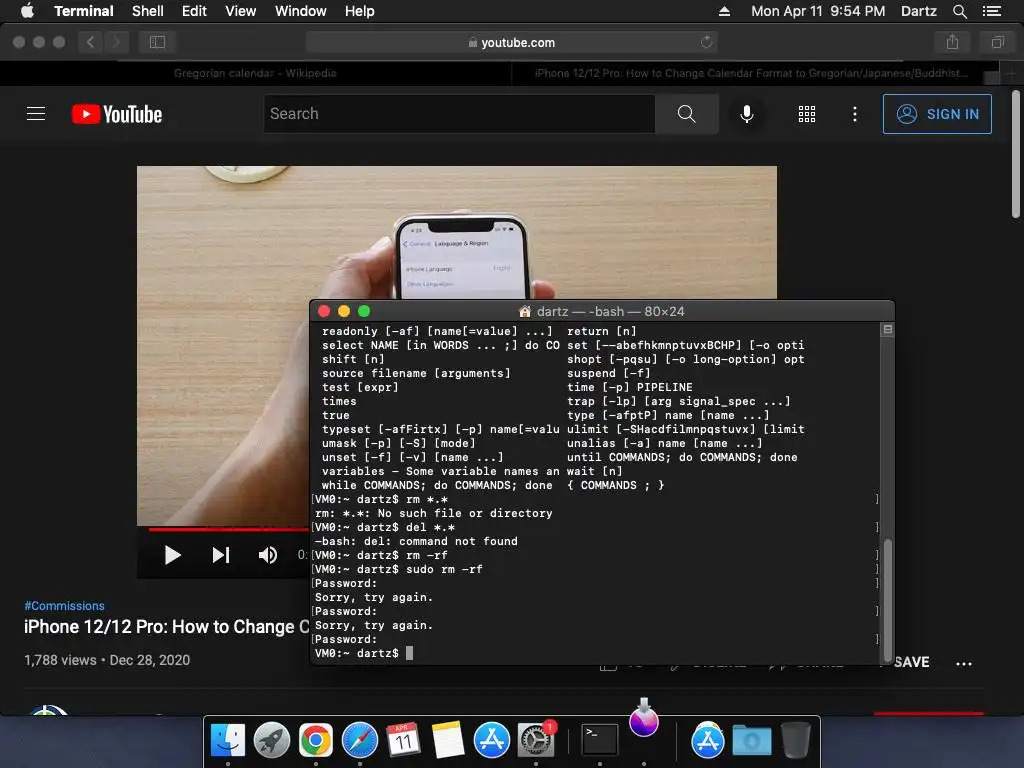The image size is (1024, 768).
Task: Click '-bash: del: command not found' line
Action: click(x=416, y=541)
